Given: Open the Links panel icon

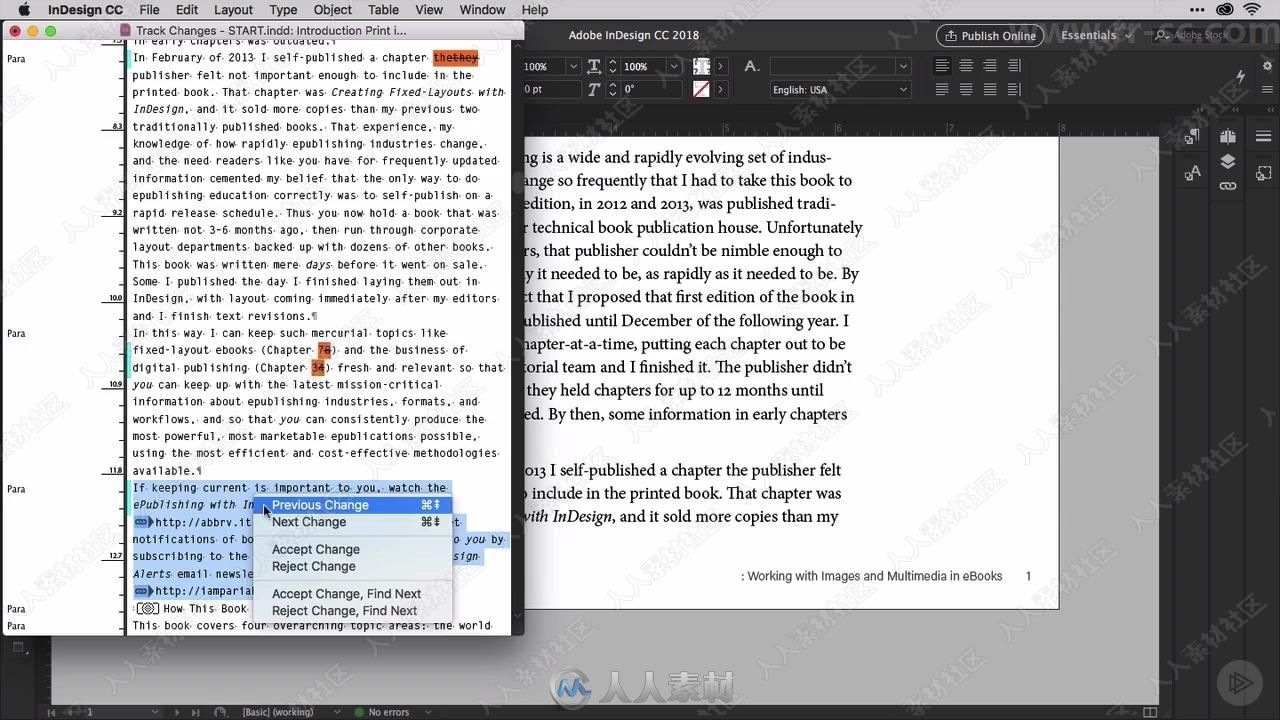Looking at the screenshot, I should pos(1228,185).
